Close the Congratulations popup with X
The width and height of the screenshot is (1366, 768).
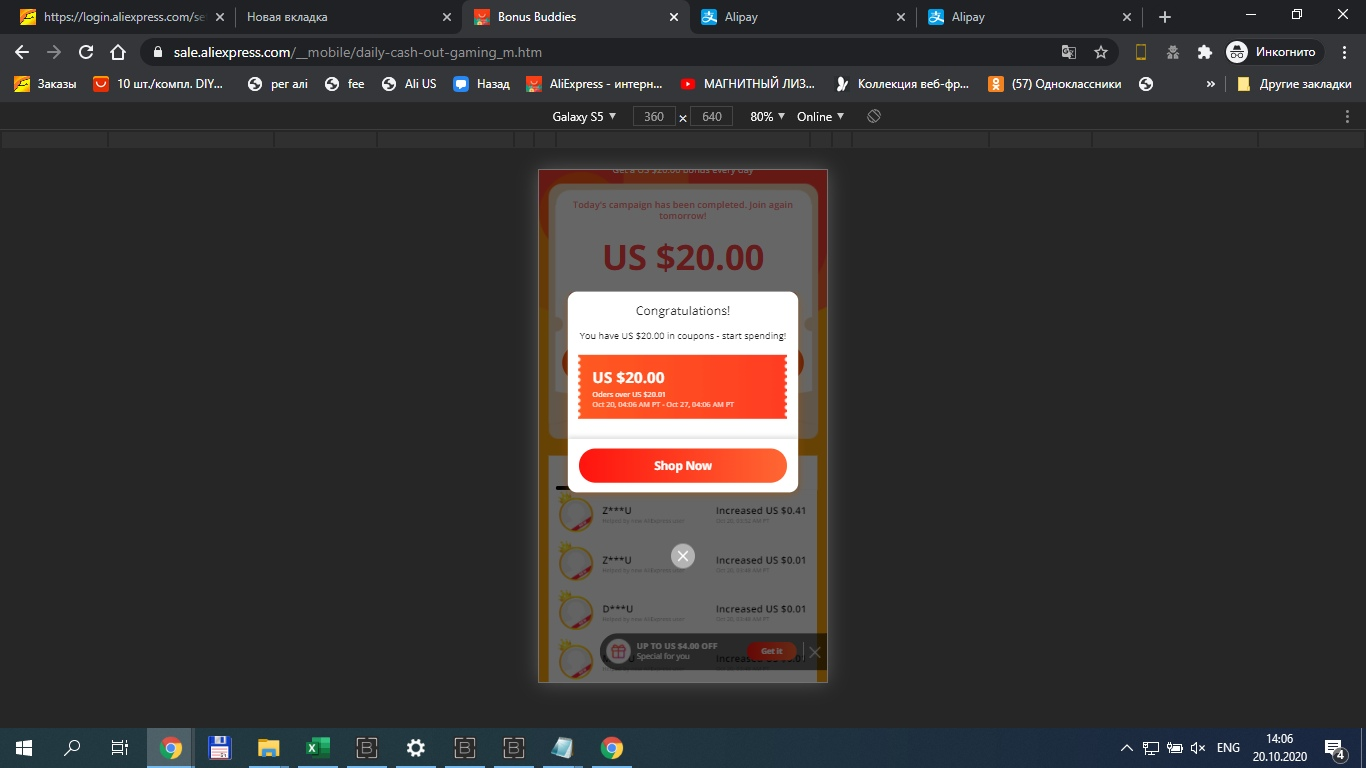pyautogui.click(x=683, y=556)
